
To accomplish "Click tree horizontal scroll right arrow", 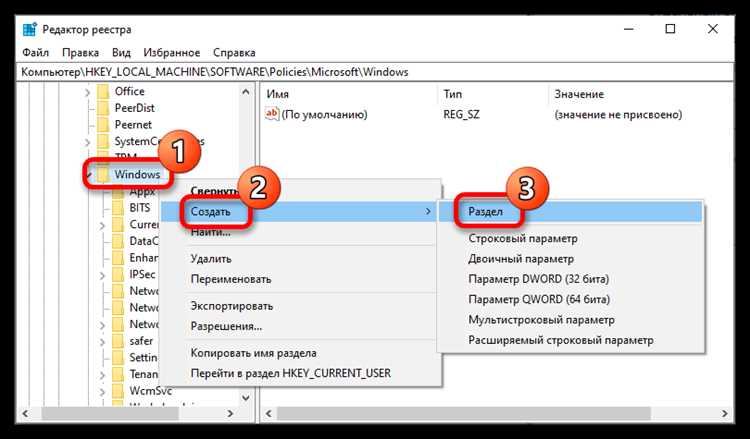I will (231, 414).
